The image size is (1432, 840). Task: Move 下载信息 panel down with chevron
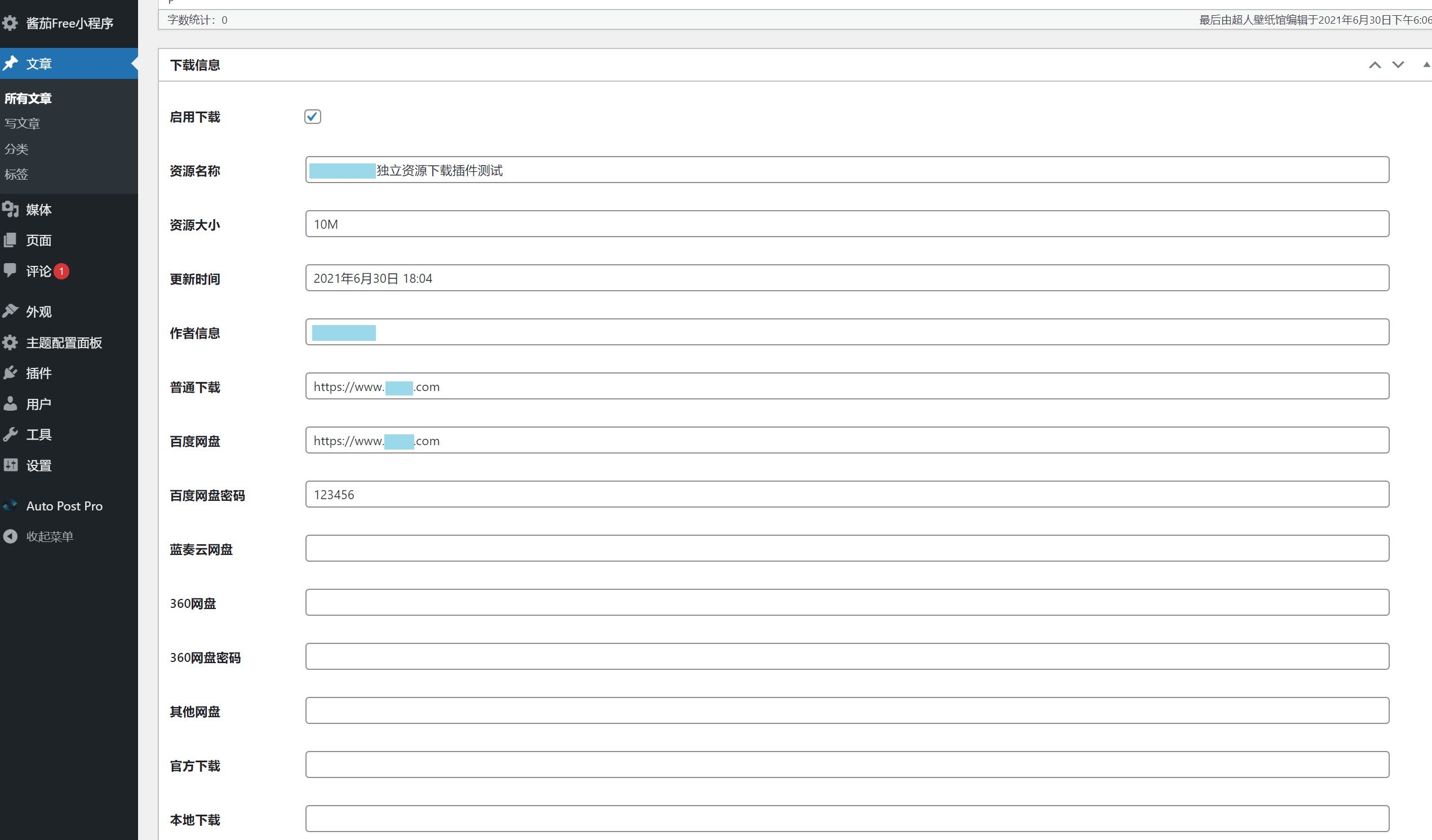[x=1398, y=65]
